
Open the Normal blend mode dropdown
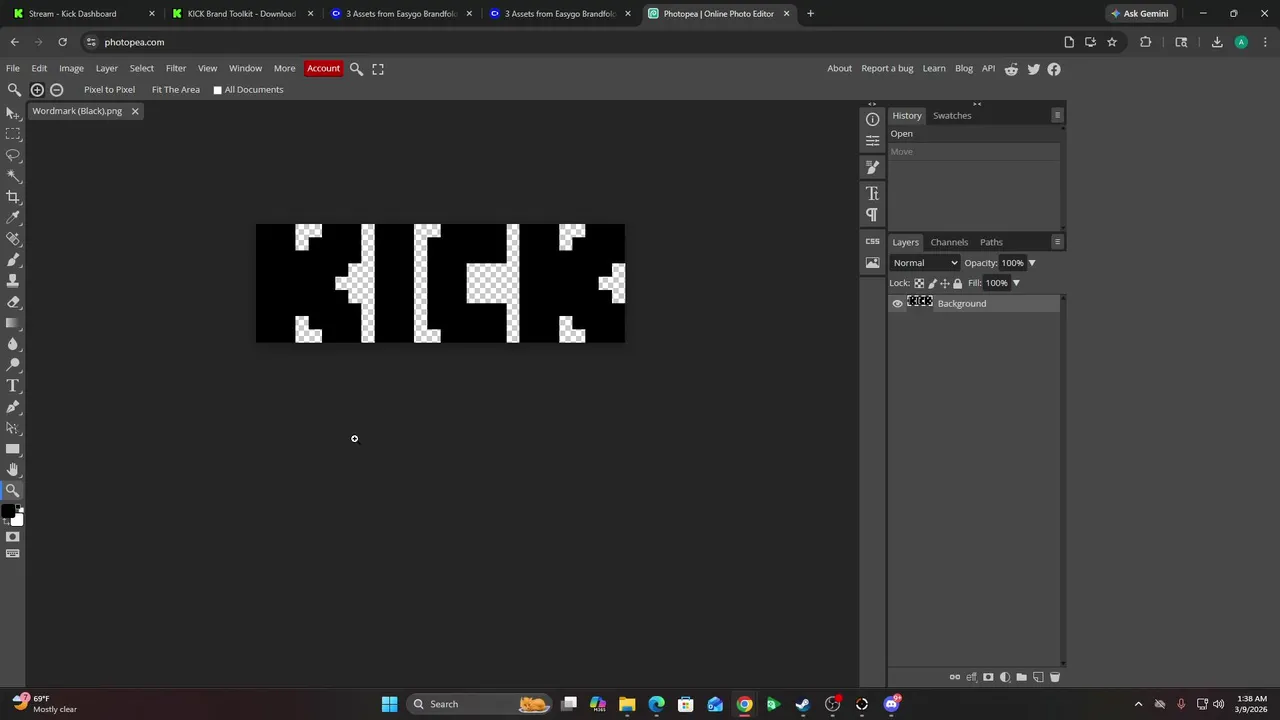925,263
